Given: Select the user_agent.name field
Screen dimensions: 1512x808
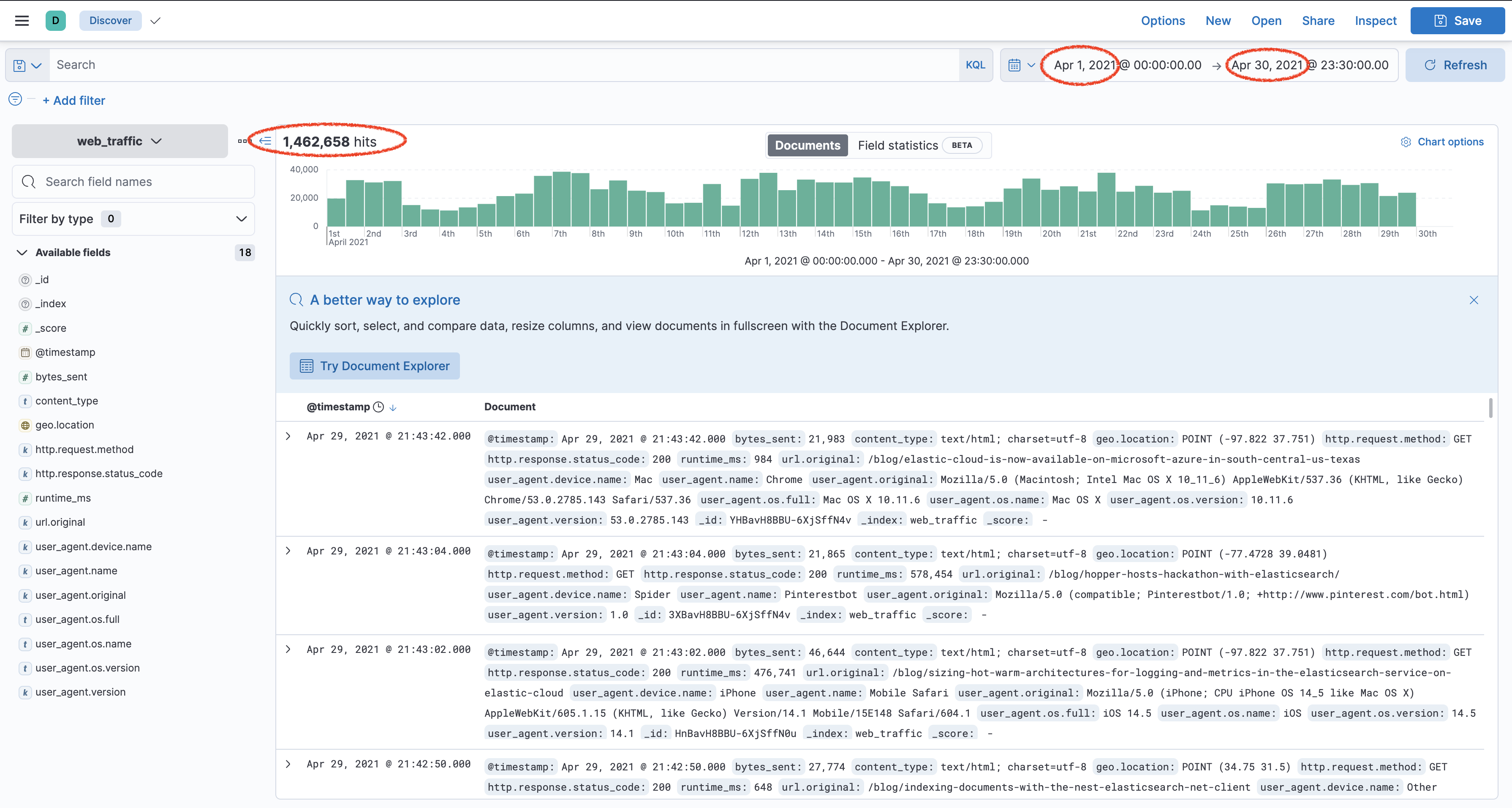Looking at the screenshot, I should [76, 571].
